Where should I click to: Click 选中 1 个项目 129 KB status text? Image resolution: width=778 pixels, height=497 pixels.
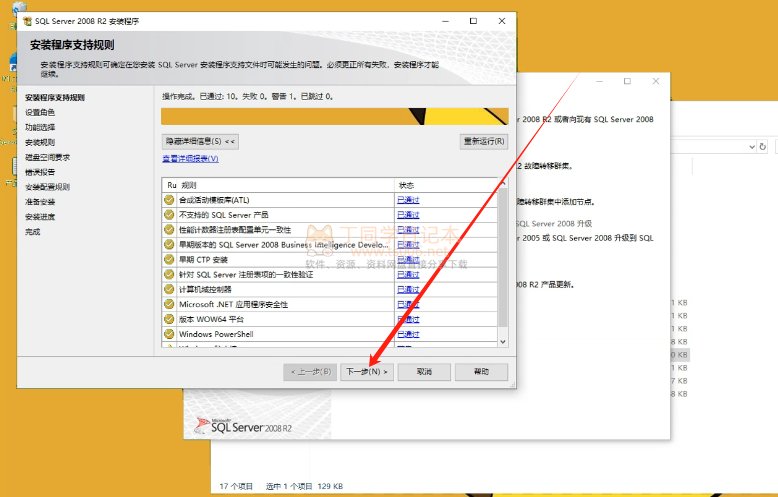point(305,486)
